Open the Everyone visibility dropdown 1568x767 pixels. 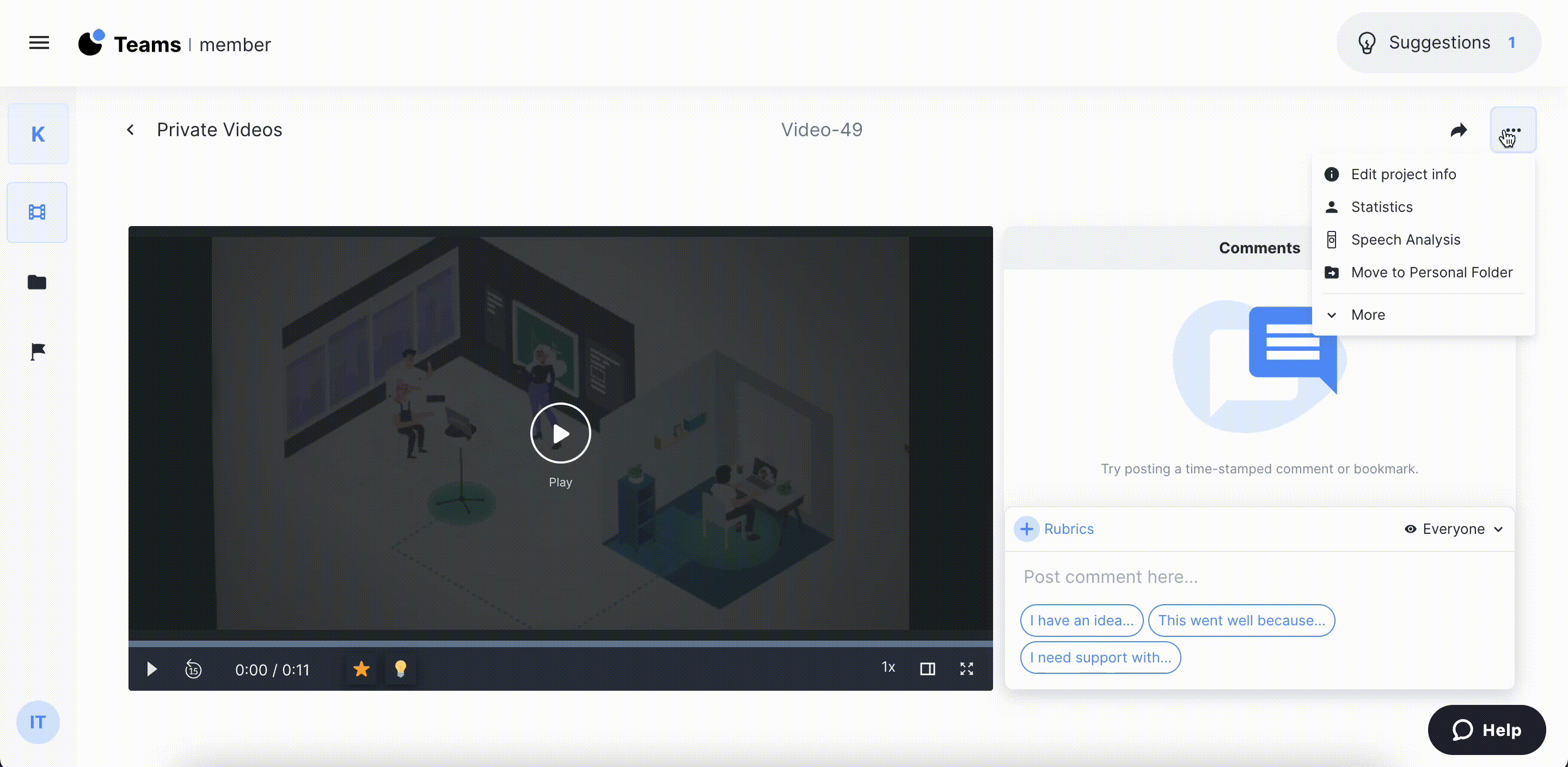coord(1454,529)
